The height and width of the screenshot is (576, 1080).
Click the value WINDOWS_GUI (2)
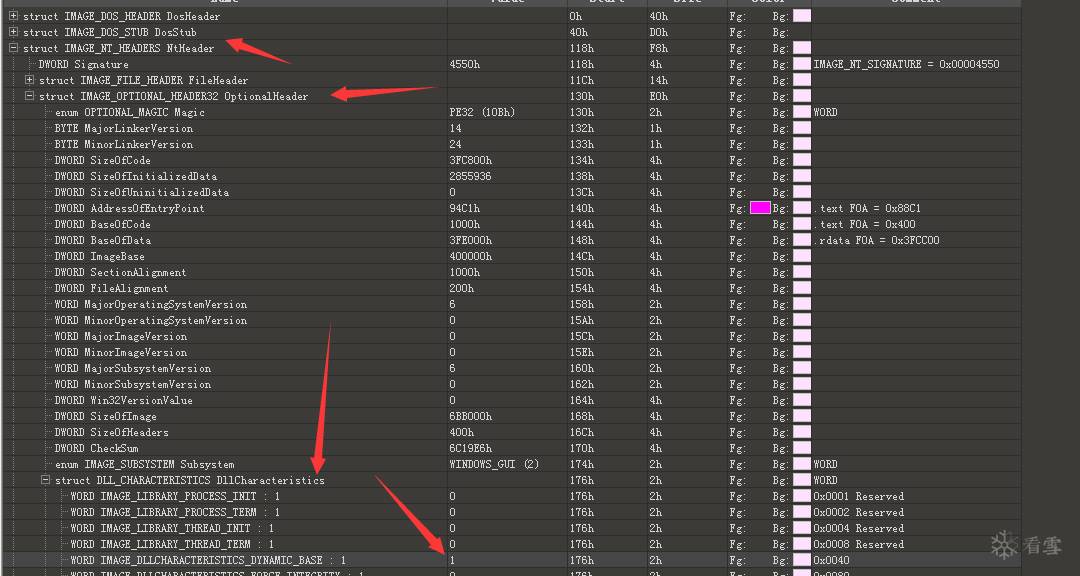pyautogui.click(x=494, y=464)
